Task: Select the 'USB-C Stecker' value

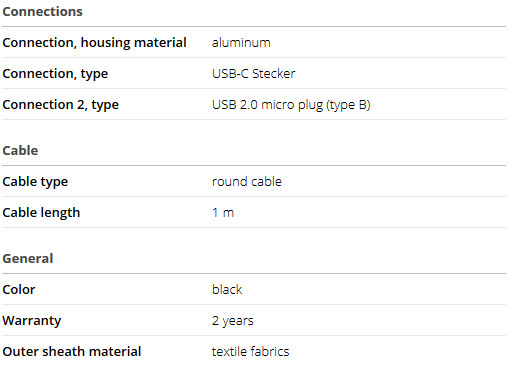Action: point(253,74)
